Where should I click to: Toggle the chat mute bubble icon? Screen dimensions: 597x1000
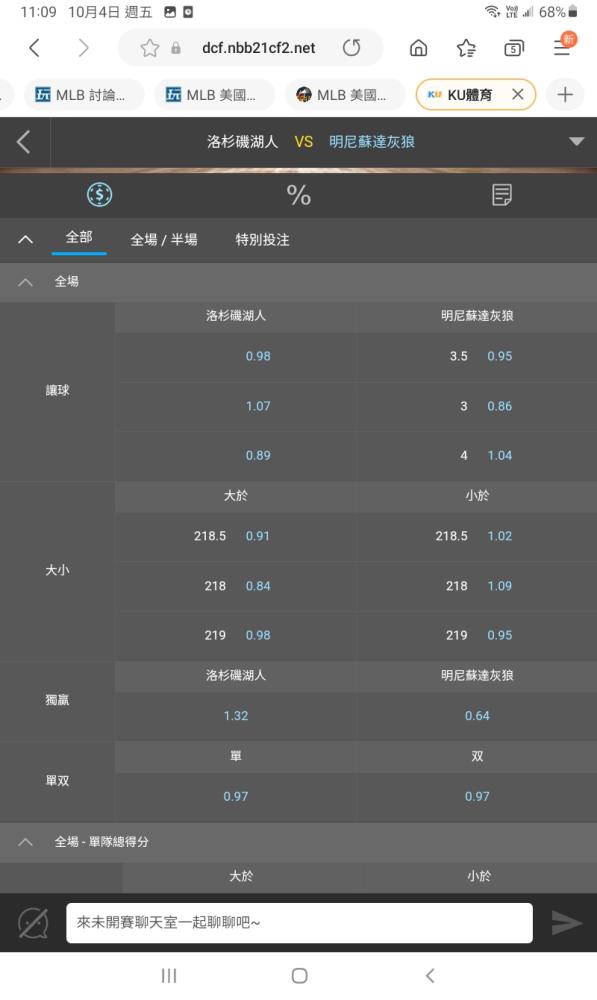[x=33, y=923]
